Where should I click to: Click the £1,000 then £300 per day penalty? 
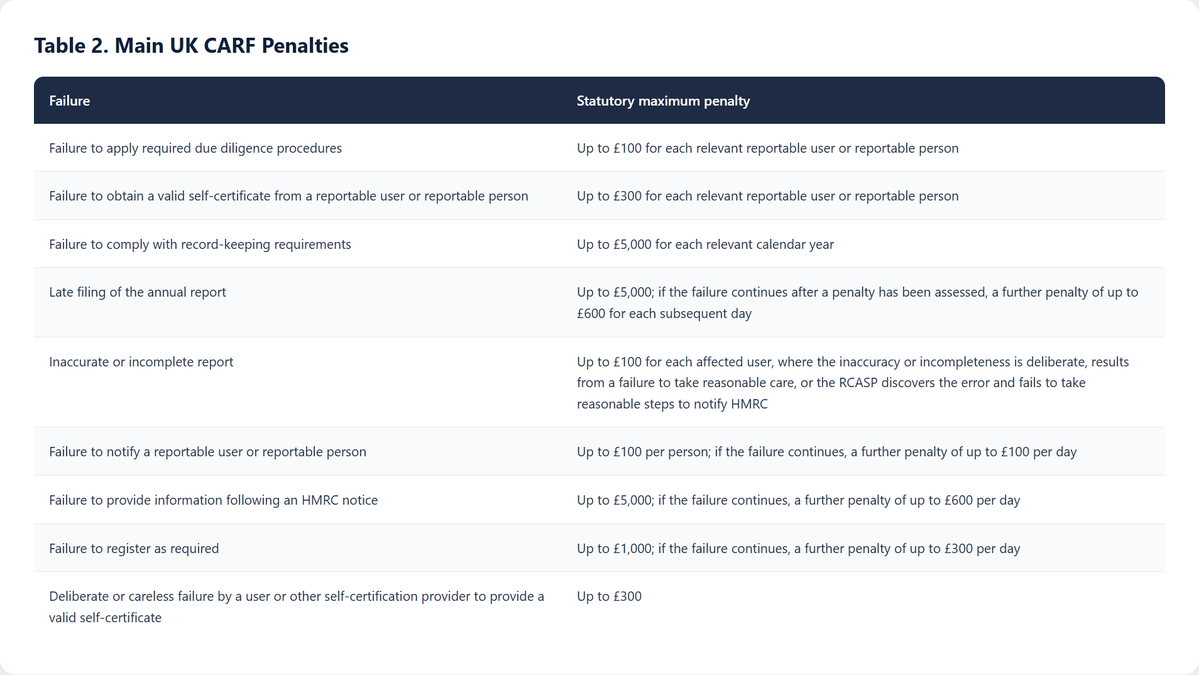[x=798, y=548]
